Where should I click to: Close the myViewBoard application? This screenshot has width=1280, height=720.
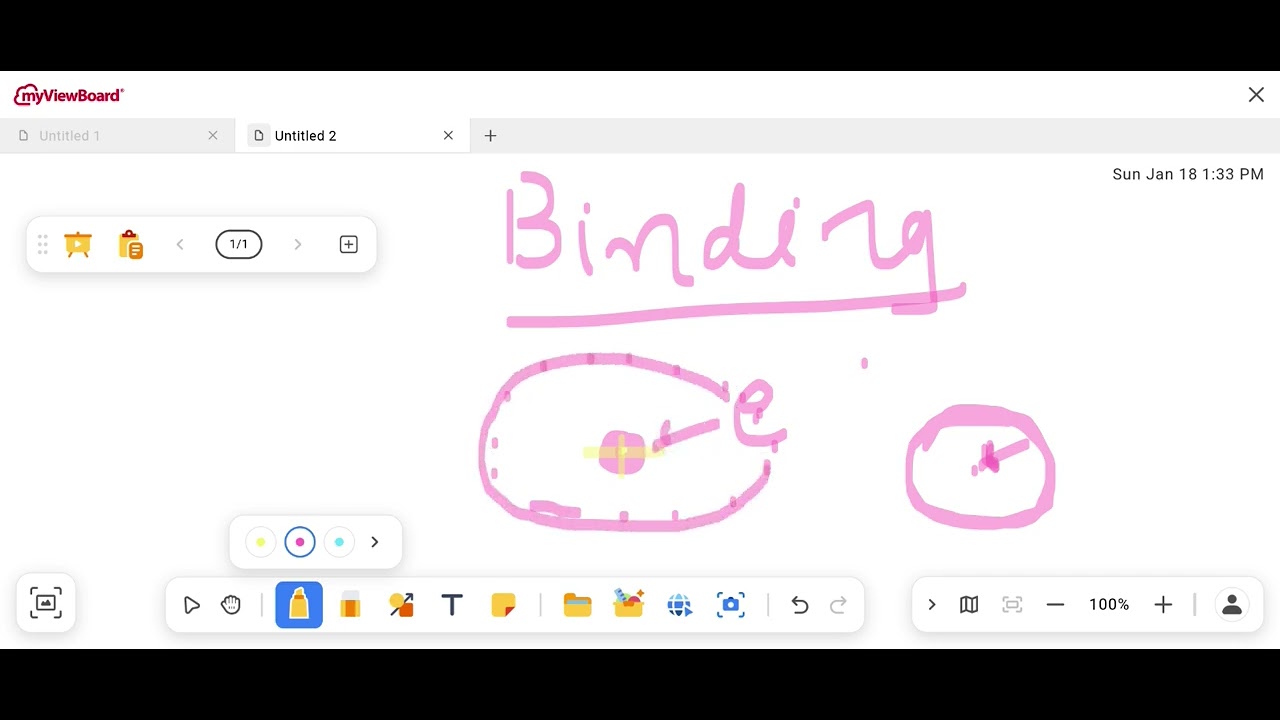click(1256, 95)
